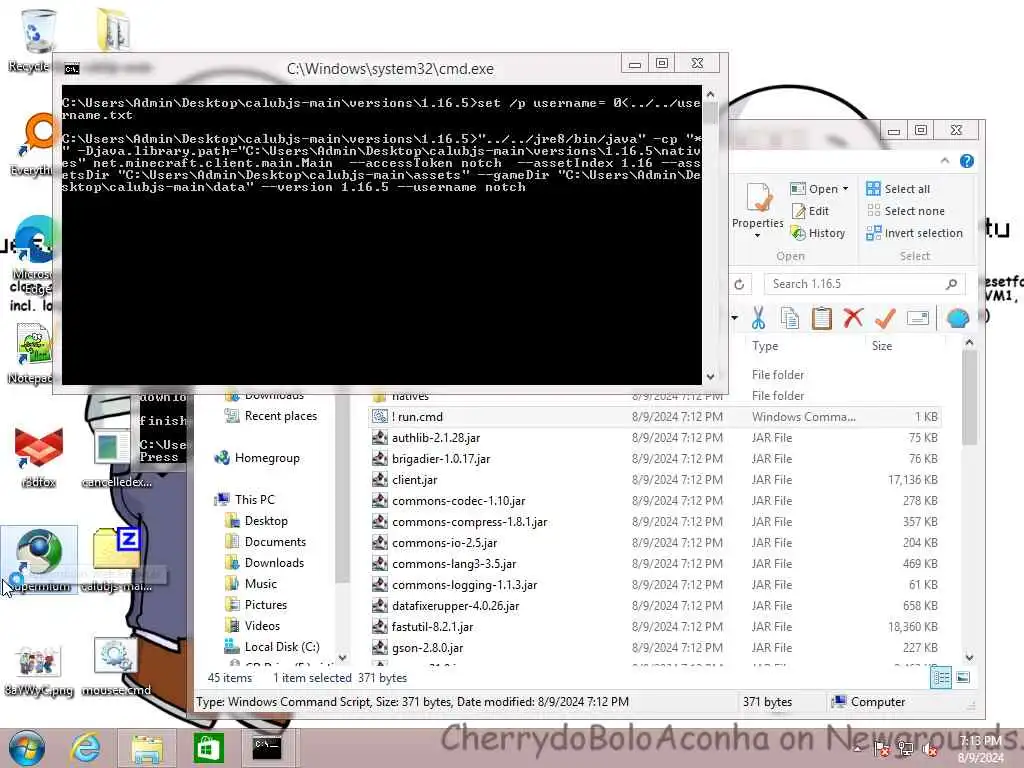Click the Explorer help question mark
1024x768 pixels.
(967, 161)
